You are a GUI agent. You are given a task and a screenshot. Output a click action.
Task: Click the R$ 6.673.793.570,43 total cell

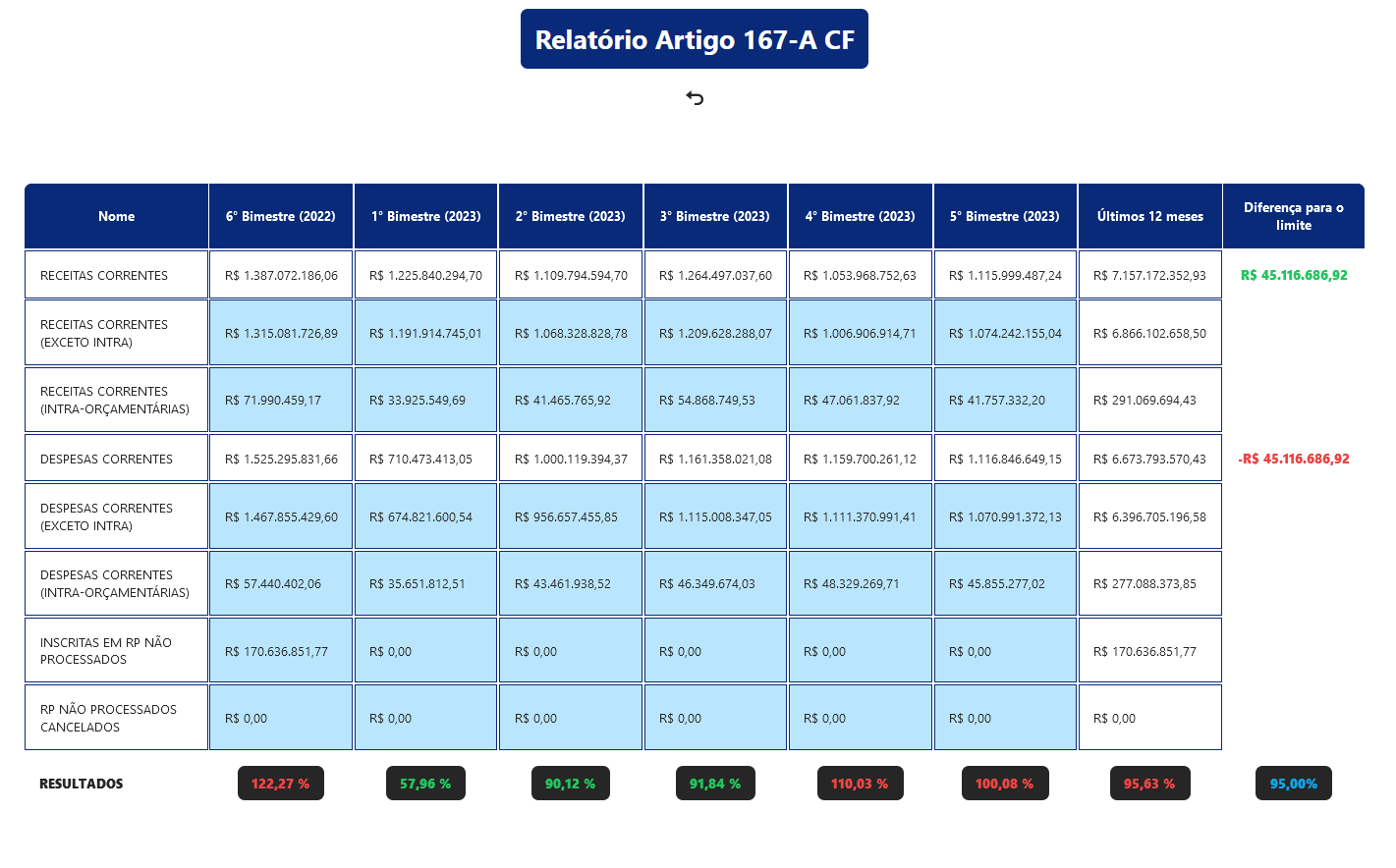[1150, 459]
